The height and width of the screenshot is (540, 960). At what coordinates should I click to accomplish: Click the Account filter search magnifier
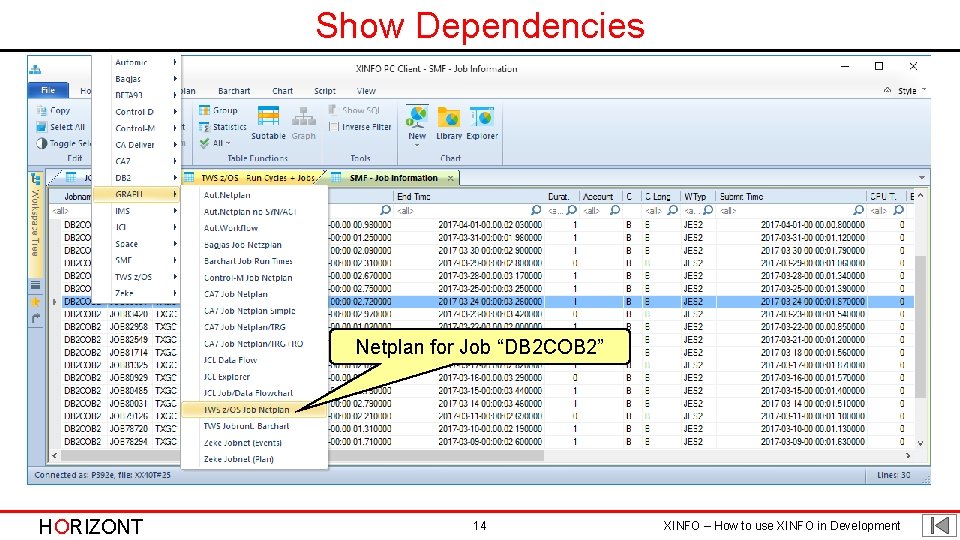(x=615, y=211)
